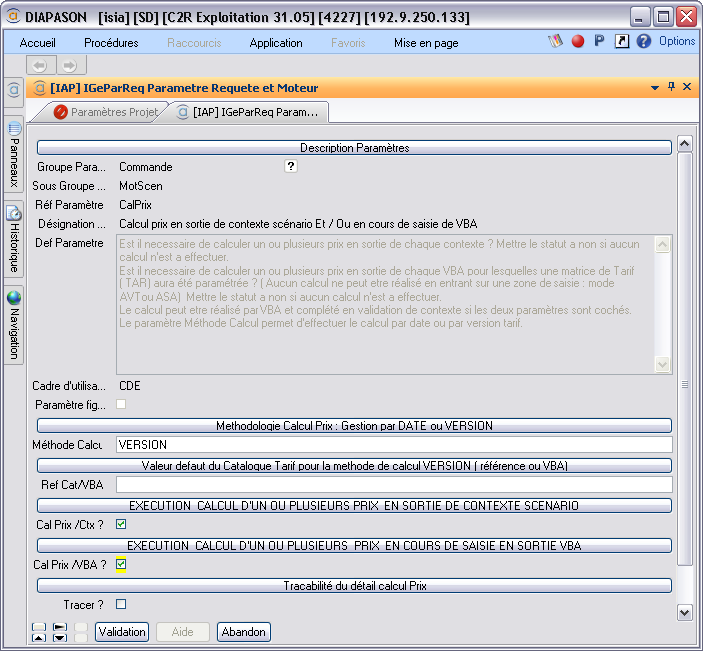Enable the Tracer checkbox

point(121,604)
